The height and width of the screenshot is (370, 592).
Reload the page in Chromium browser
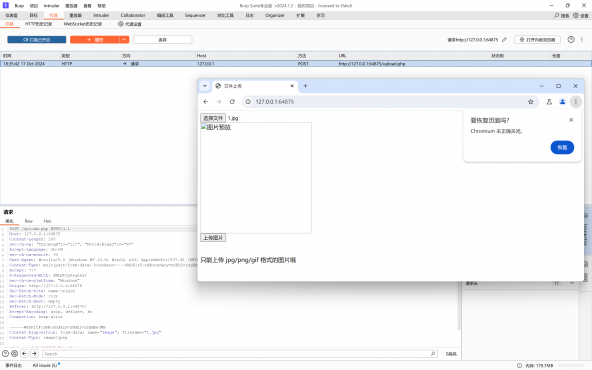pyautogui.click(x=232, y=102)
